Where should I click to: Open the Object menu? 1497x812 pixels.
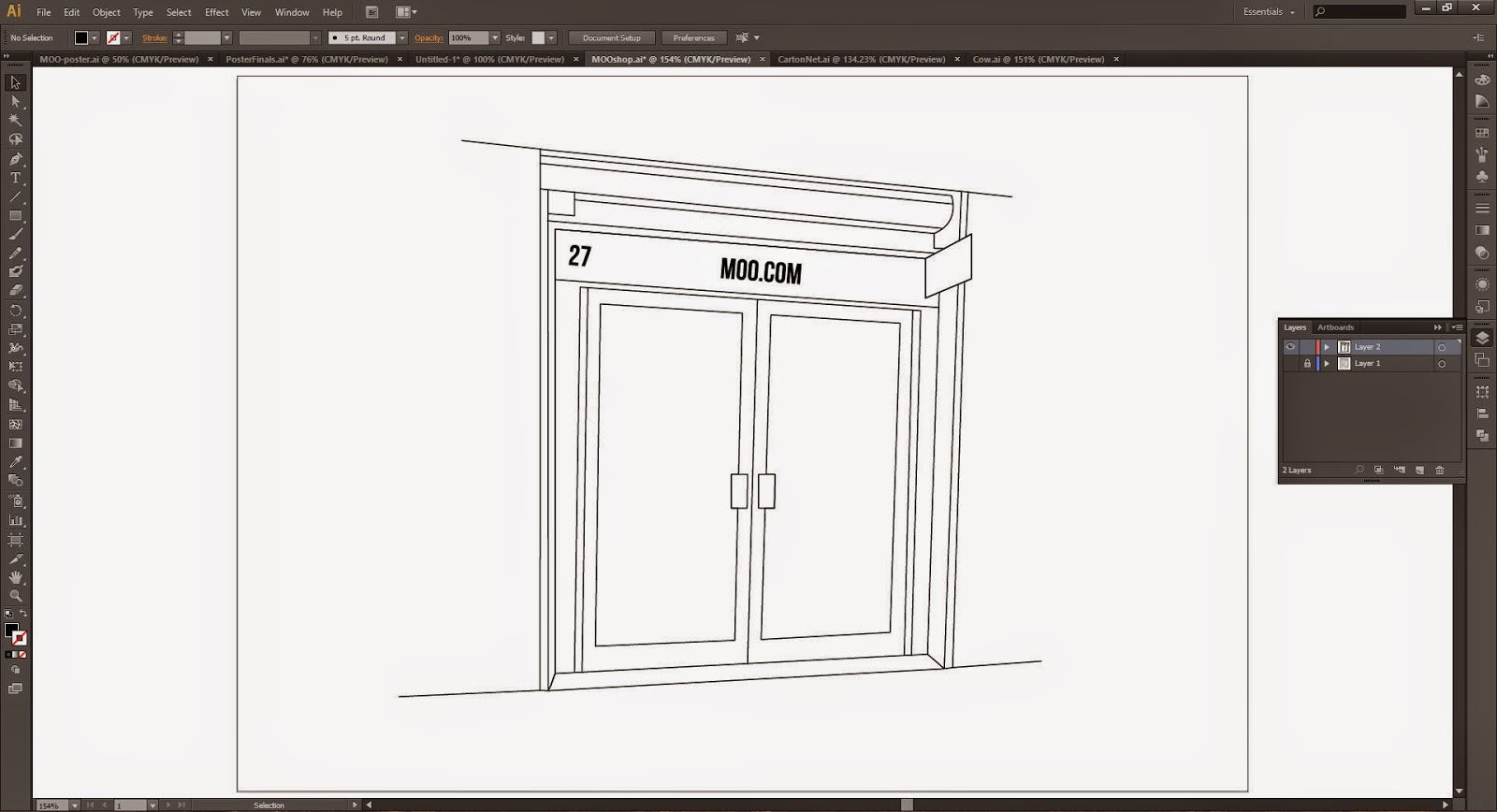106,12
